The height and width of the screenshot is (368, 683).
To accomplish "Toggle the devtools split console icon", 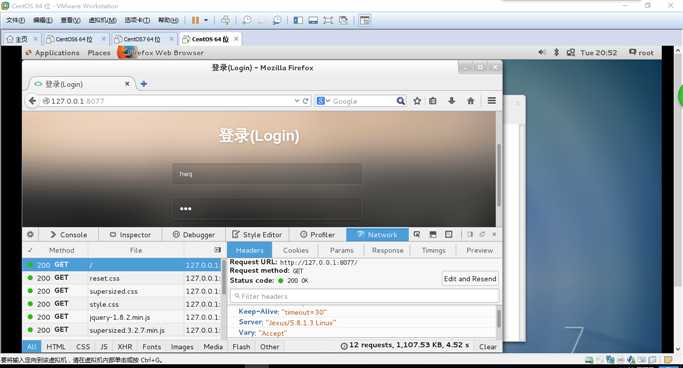I will (433, 234).
